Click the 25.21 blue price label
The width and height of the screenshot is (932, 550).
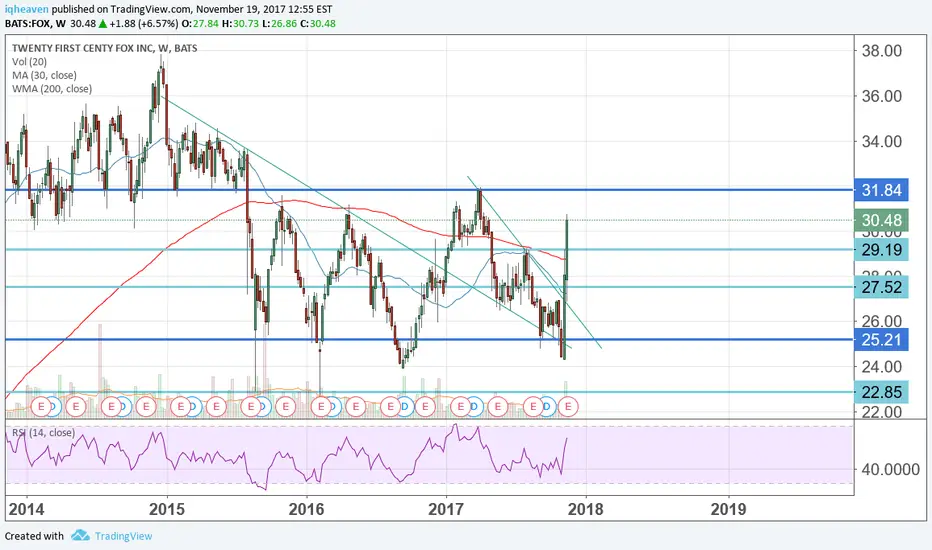[x=881, y=340]
